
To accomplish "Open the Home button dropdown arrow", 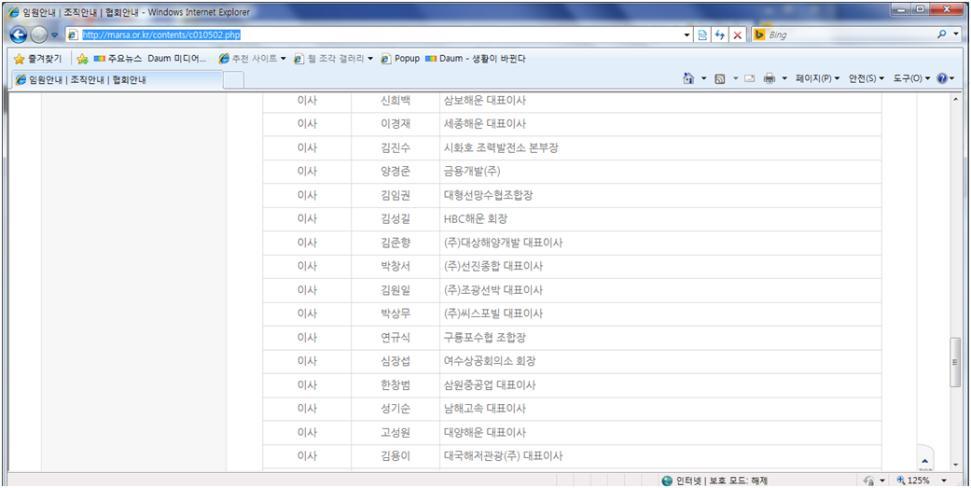I will 704,79.
